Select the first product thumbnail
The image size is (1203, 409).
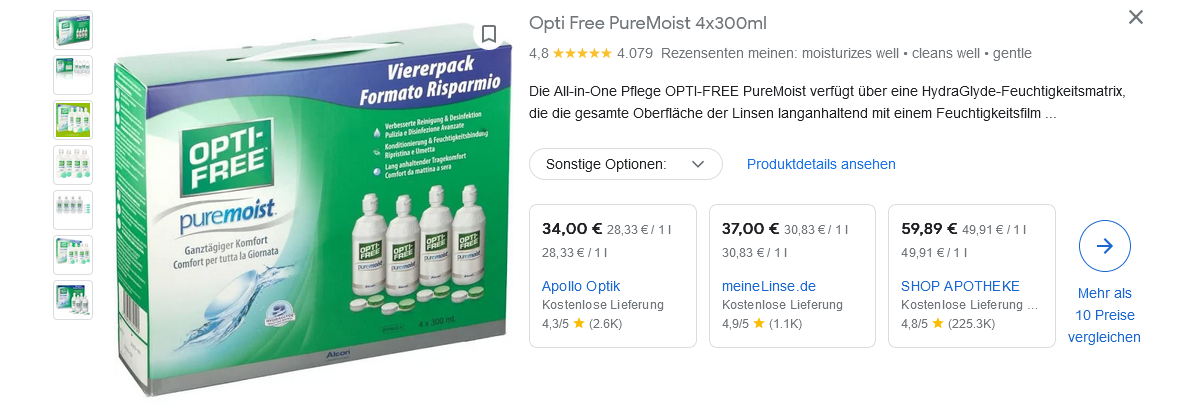(x=73, y=30)
